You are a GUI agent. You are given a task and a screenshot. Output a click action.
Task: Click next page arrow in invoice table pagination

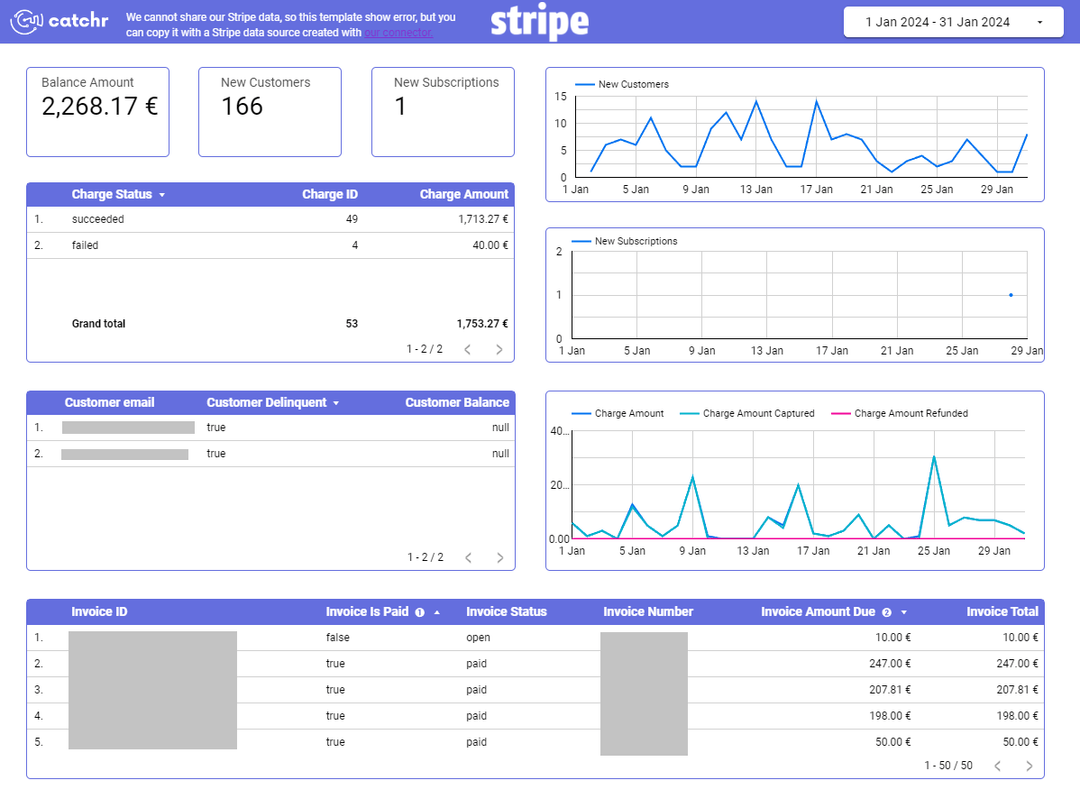[1030, 765]
